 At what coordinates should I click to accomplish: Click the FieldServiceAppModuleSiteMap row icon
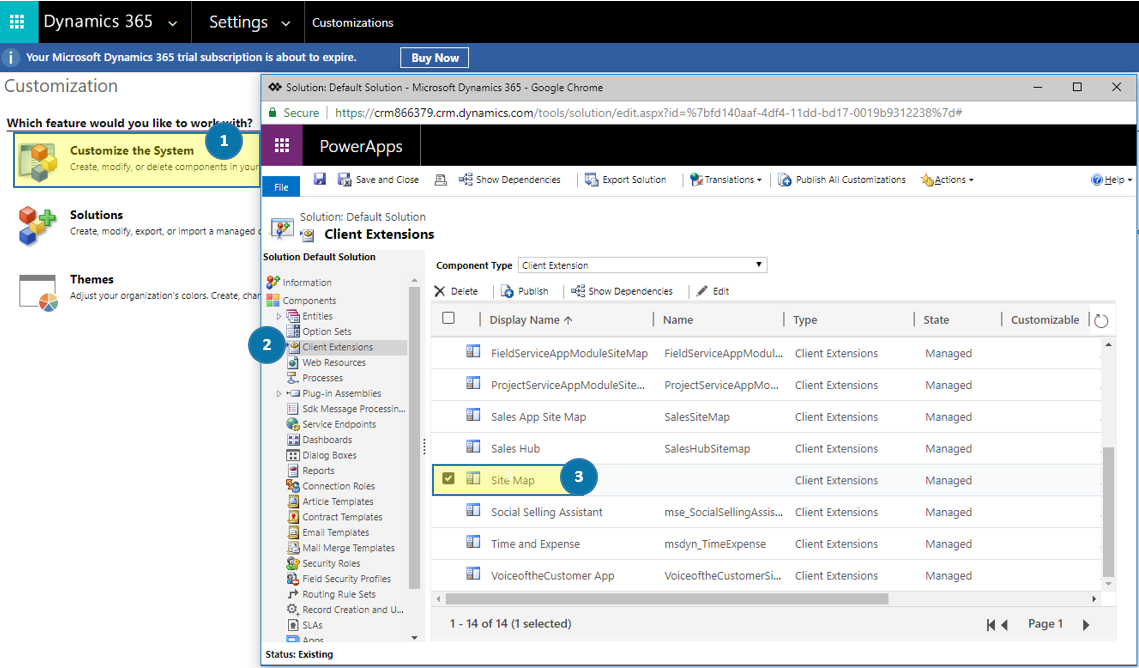click(x=473, y=351)
